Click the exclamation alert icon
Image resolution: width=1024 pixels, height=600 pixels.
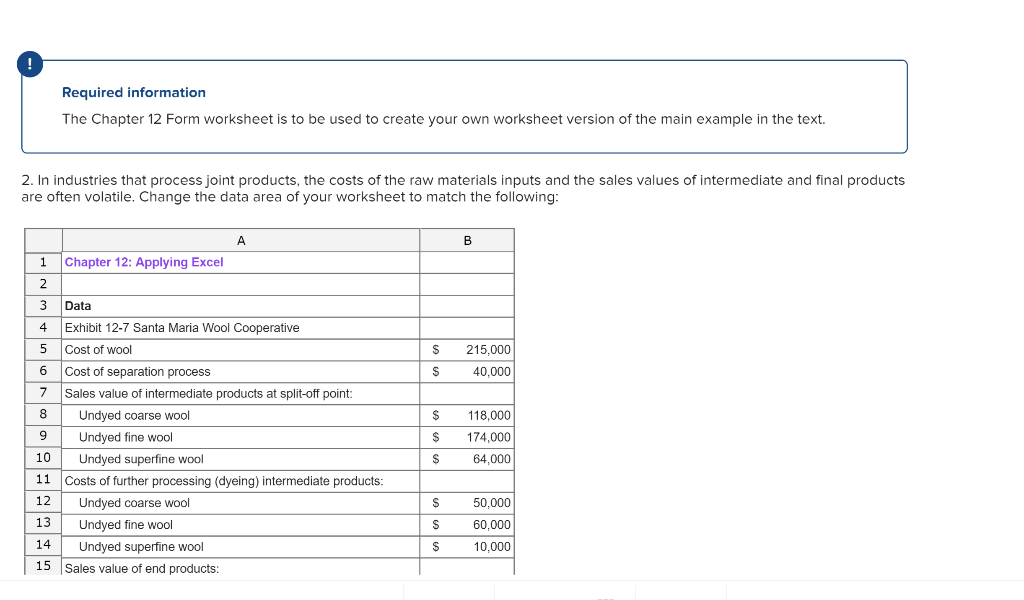click(30, 64)
